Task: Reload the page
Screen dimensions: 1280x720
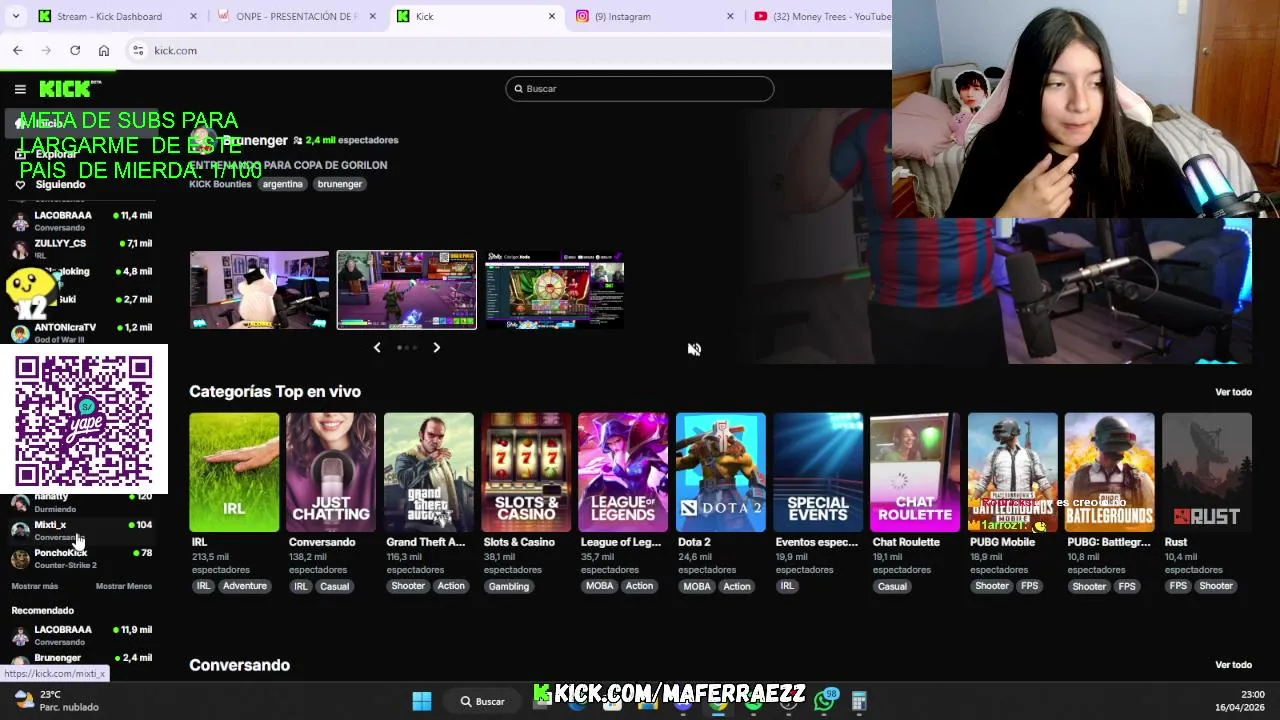Action: pos(75,50)
